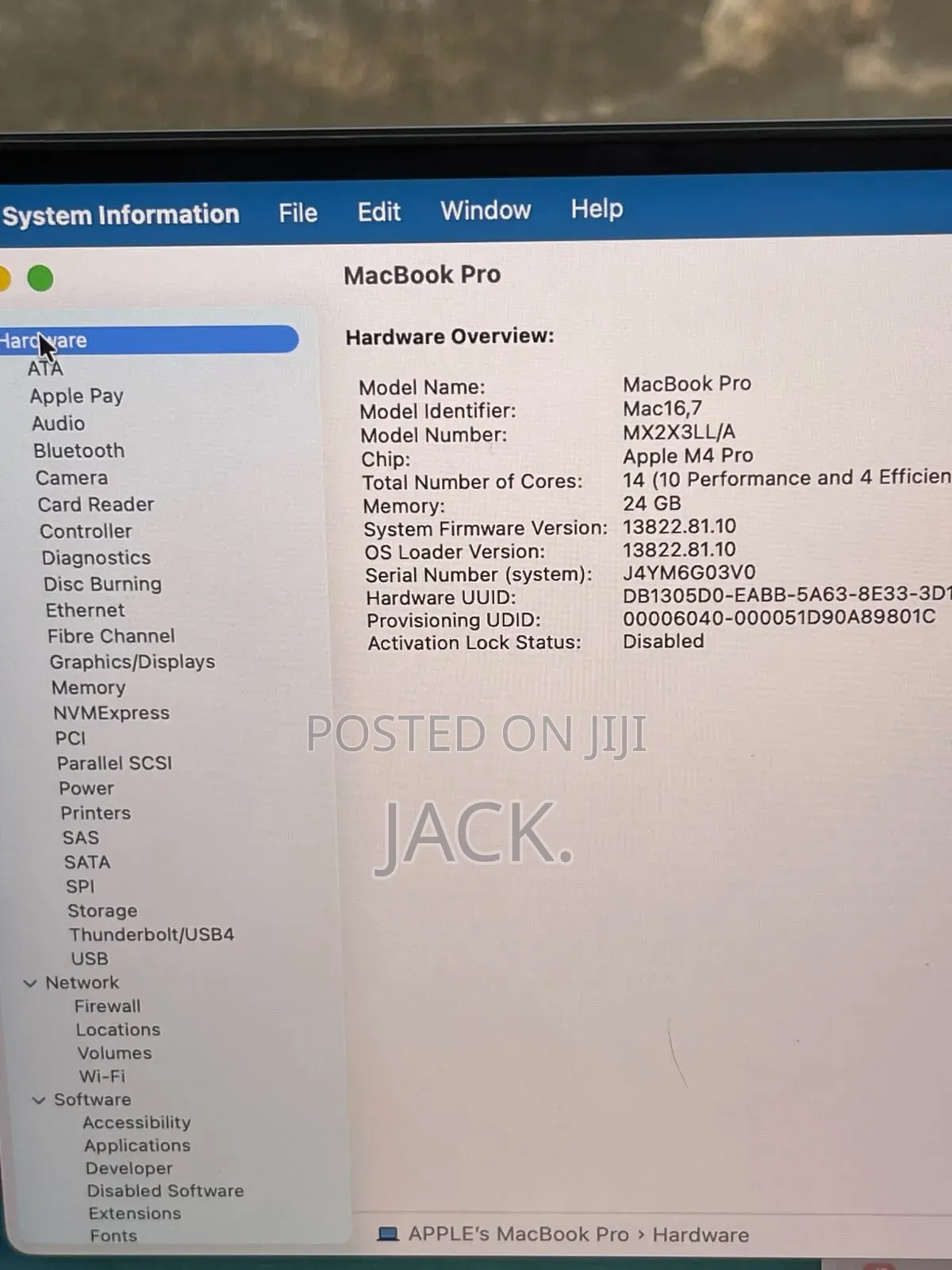952x1270 pixels.
Task: Select Developer under Software
Action: point(129,1168)
